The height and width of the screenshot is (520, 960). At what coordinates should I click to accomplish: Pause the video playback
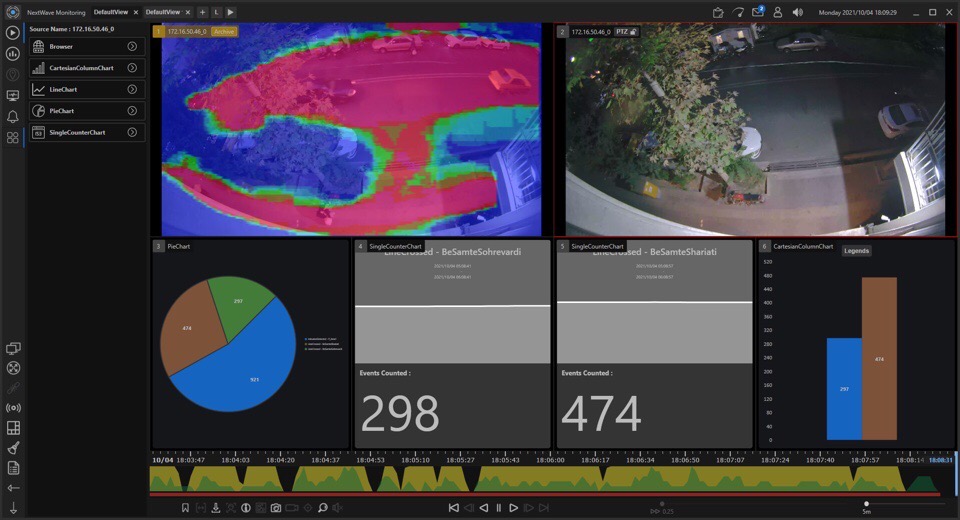(x=499, y=508)
